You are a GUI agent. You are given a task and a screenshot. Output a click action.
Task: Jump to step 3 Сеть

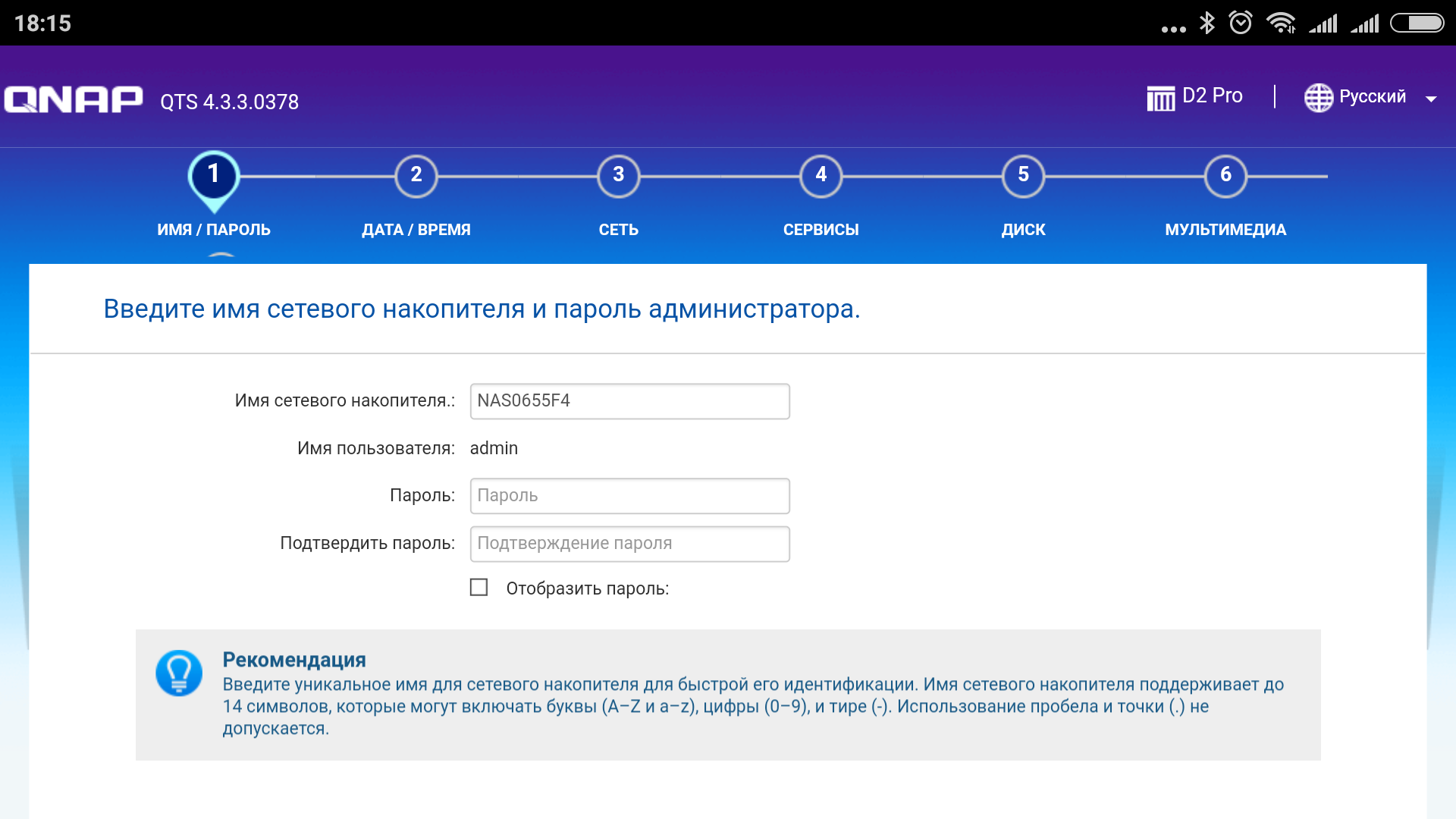(619, 176)
